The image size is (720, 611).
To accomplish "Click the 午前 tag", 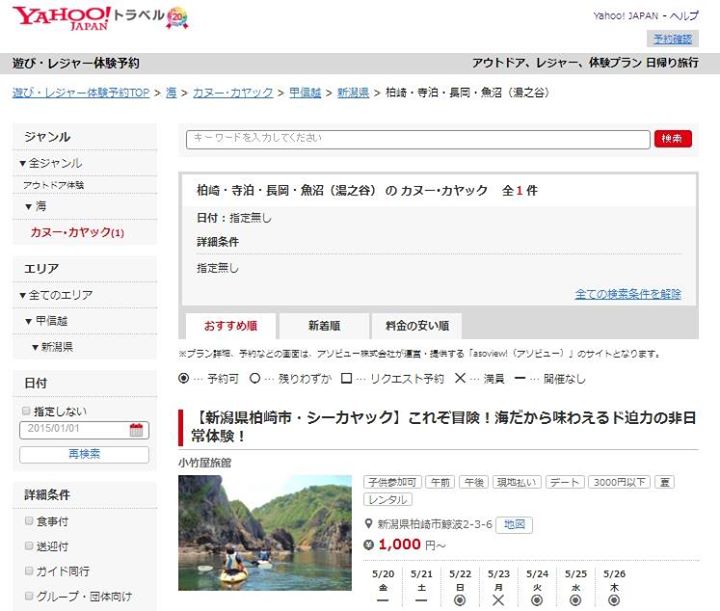I will click(440, 482).
